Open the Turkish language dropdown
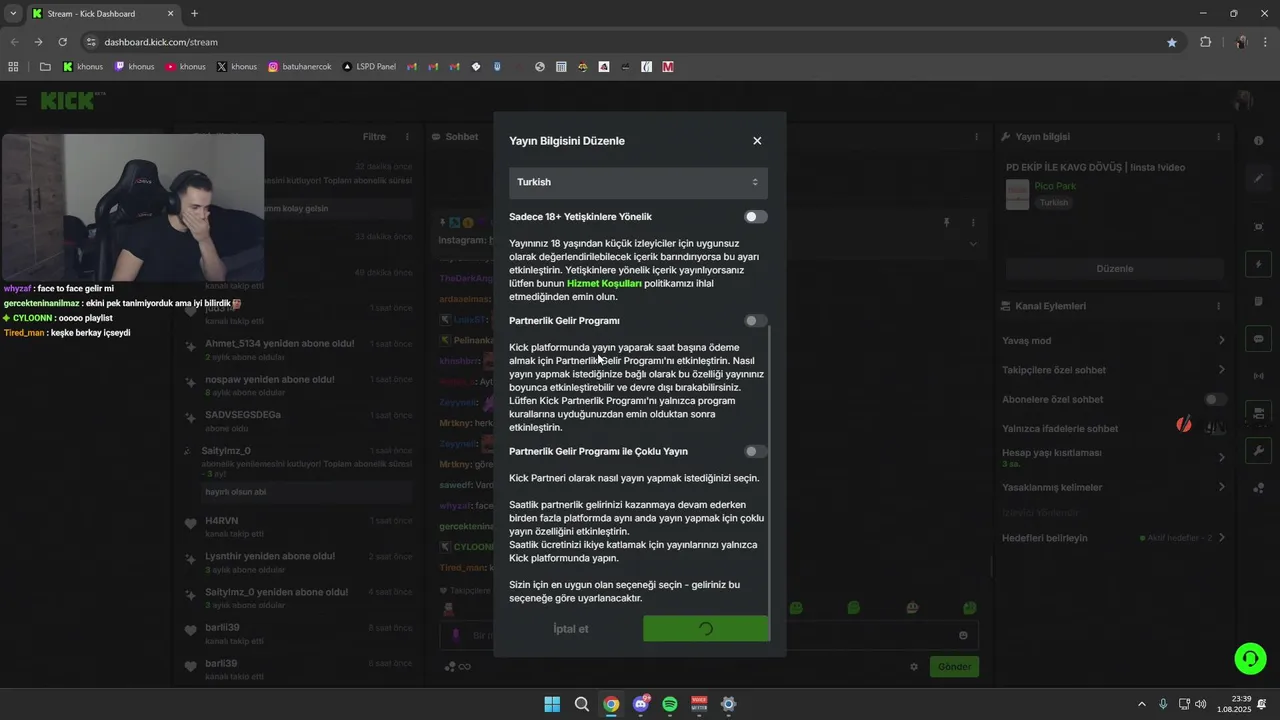Viewport: 1280px width, 720px height. point(638,182)
